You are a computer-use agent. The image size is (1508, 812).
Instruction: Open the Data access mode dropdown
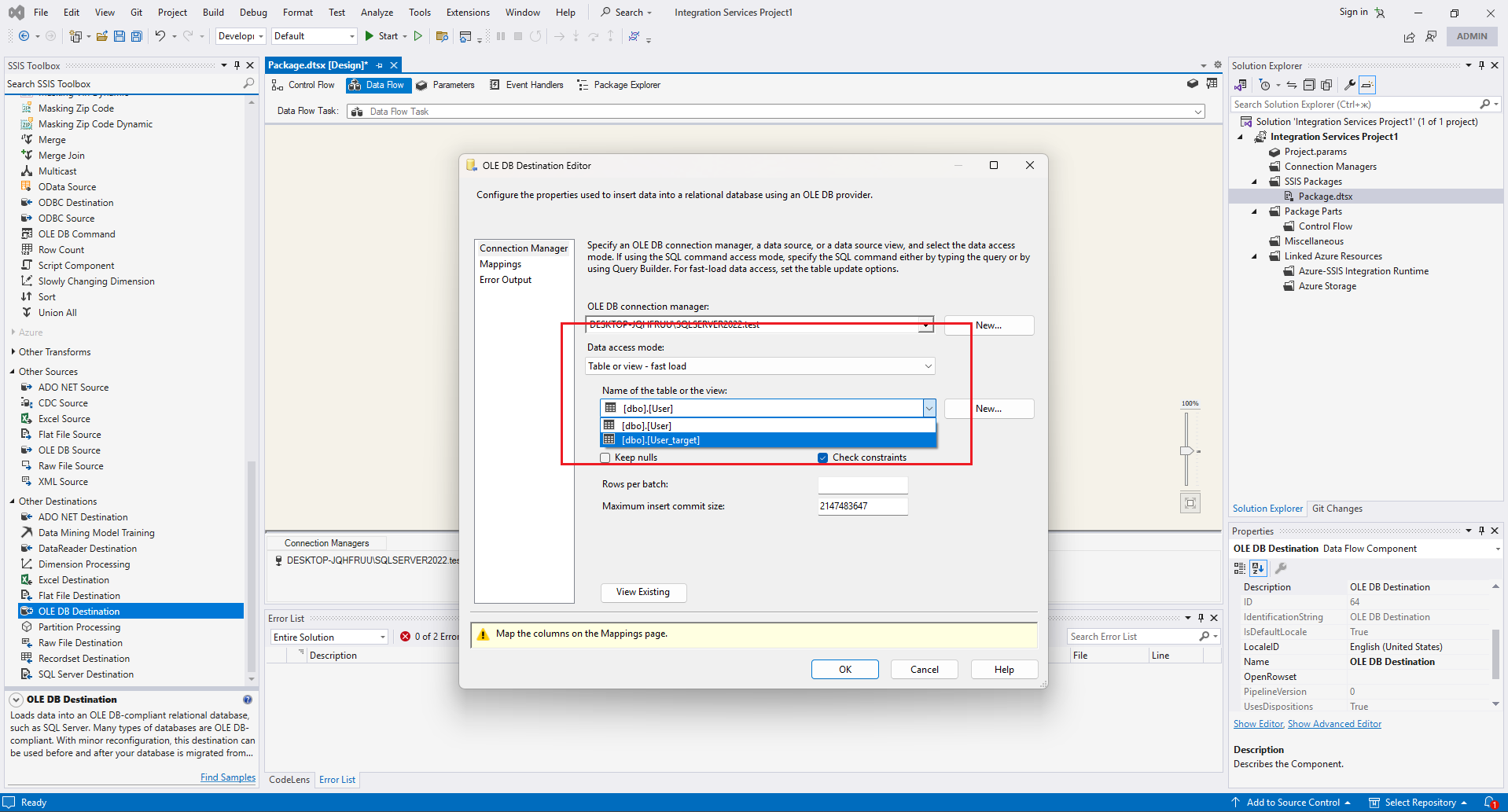[x=928, y=366]
